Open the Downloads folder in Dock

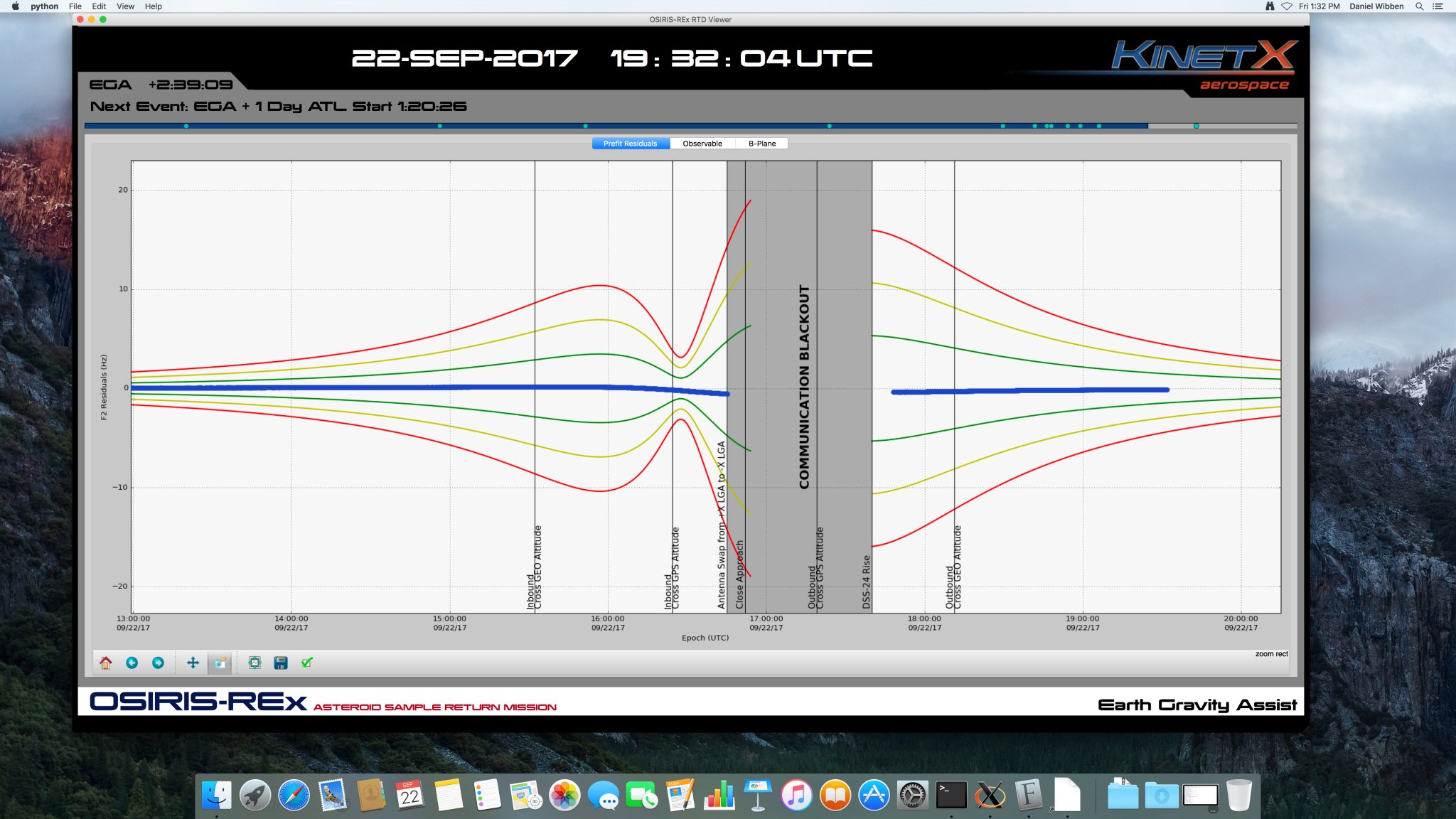[x=1162, y=796]
